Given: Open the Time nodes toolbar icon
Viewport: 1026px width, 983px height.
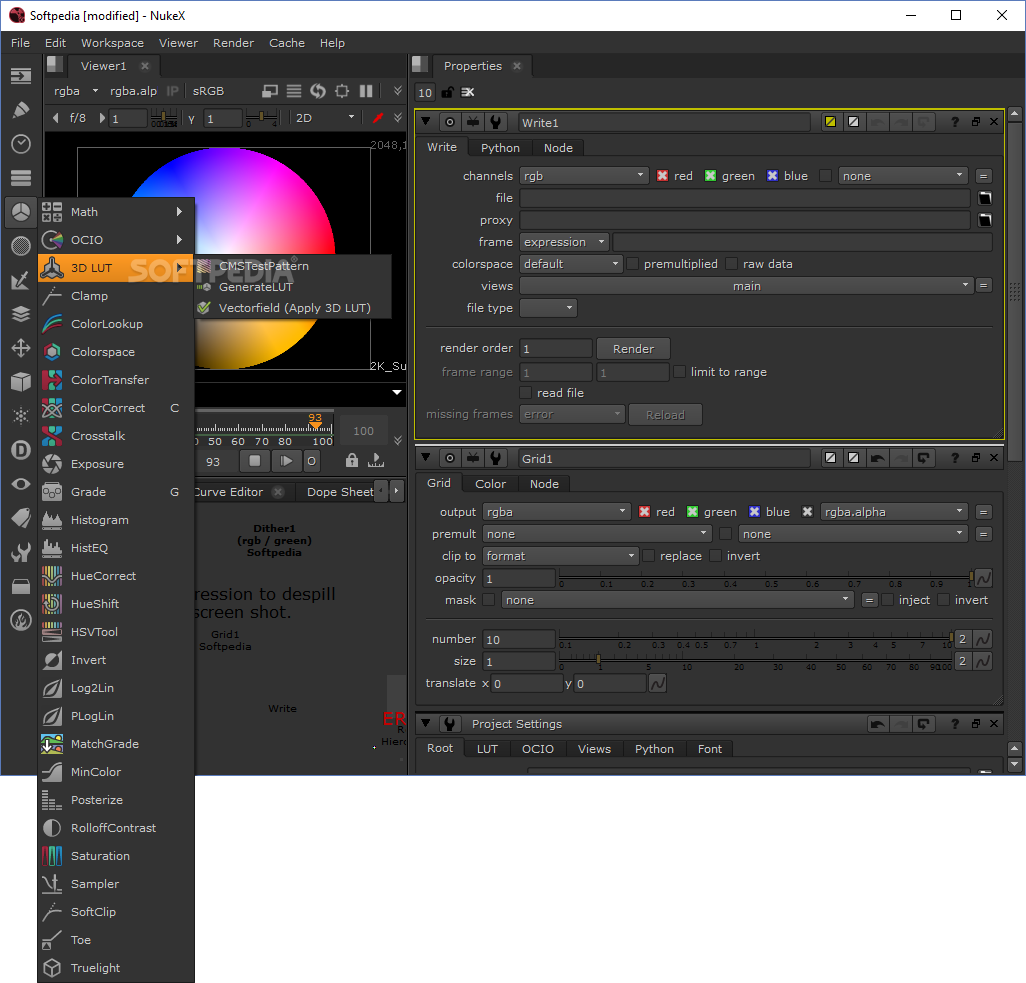Looking at the screenshot, I should click(x=21, y=144).
